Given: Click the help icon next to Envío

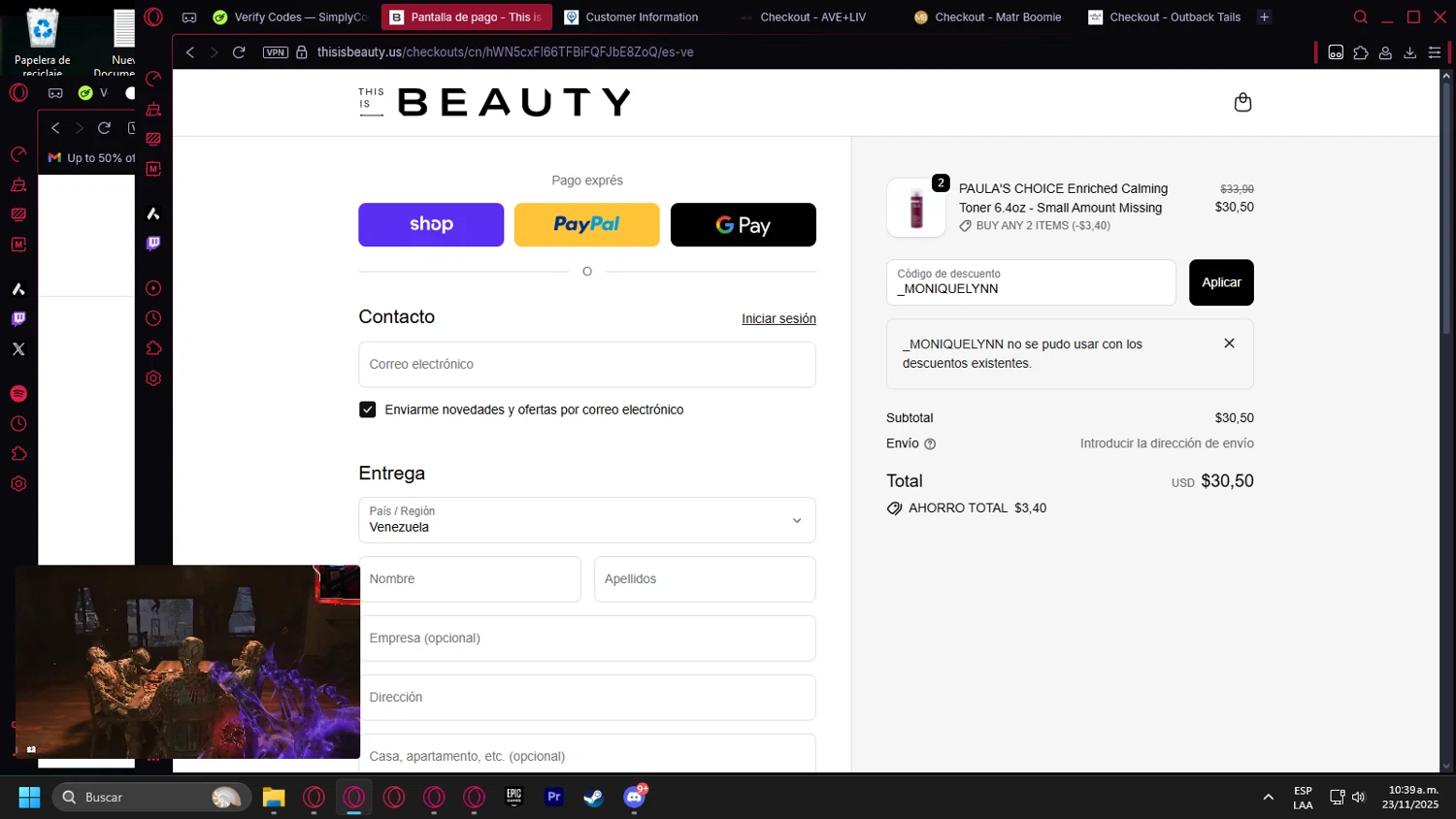Looking at the screenshot, I should click(x=930, y=444).
